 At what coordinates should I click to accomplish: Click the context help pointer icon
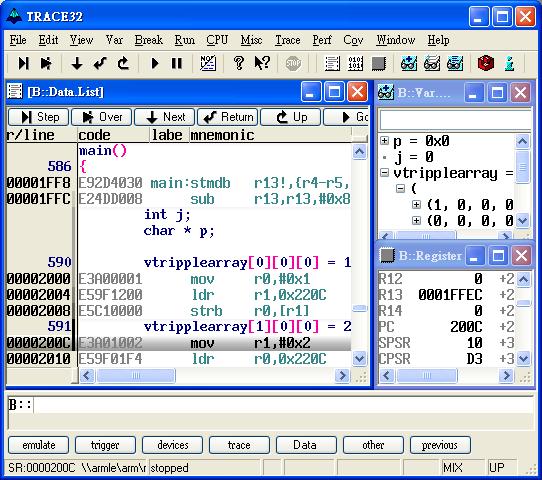click(x=262, y=63)
